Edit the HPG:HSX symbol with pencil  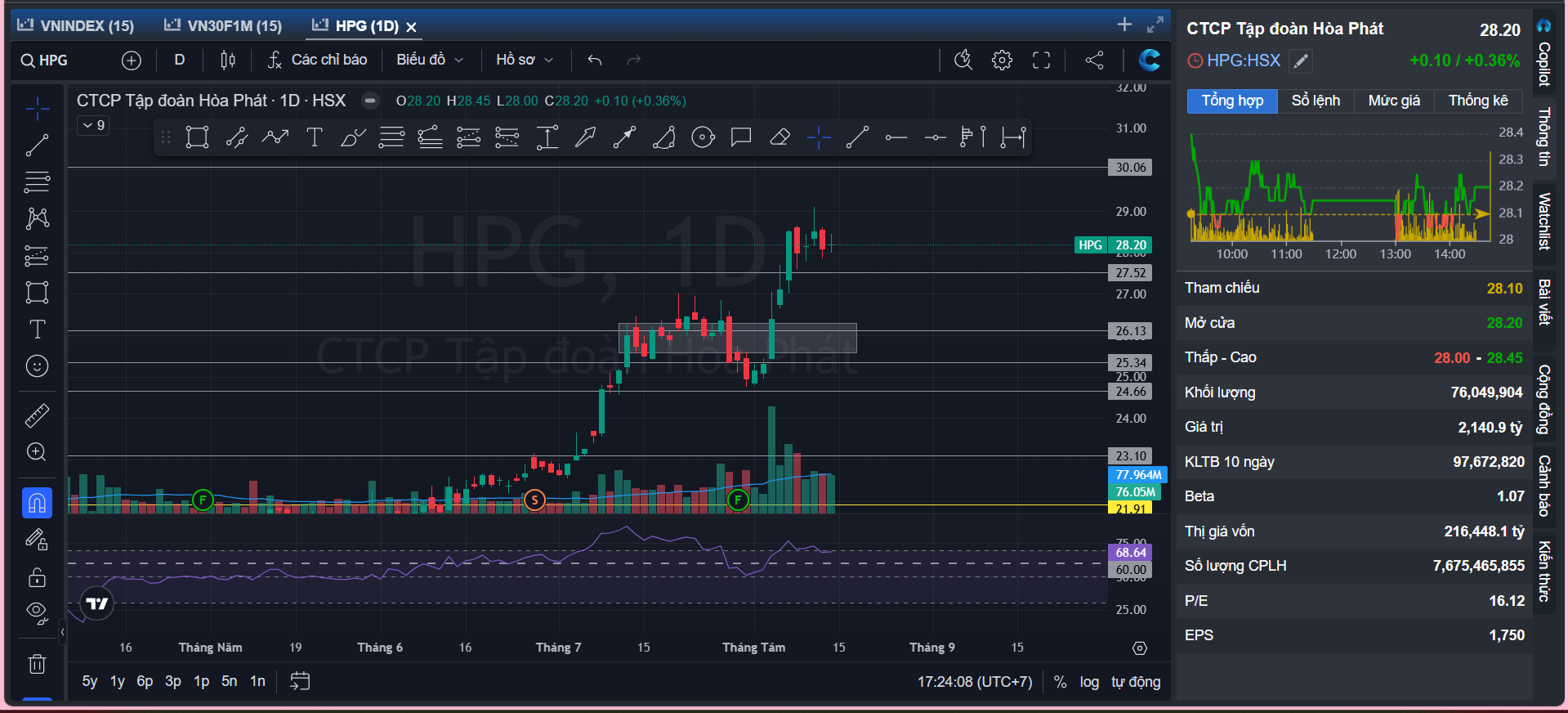(1301, 61)
